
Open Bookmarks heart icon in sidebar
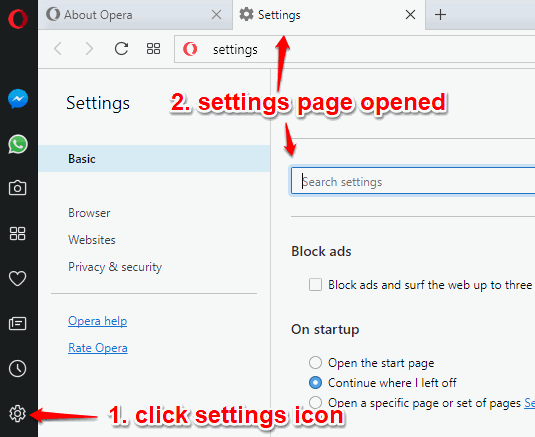pyautogui.click(x=17, y=278)
